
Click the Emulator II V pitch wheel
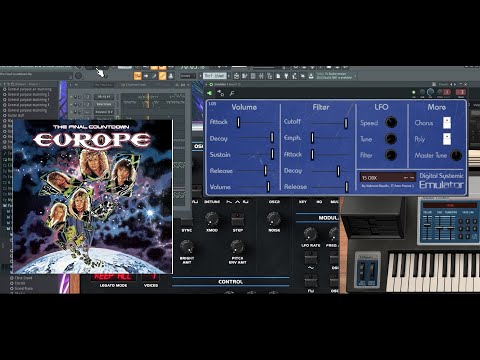[362, 271]
